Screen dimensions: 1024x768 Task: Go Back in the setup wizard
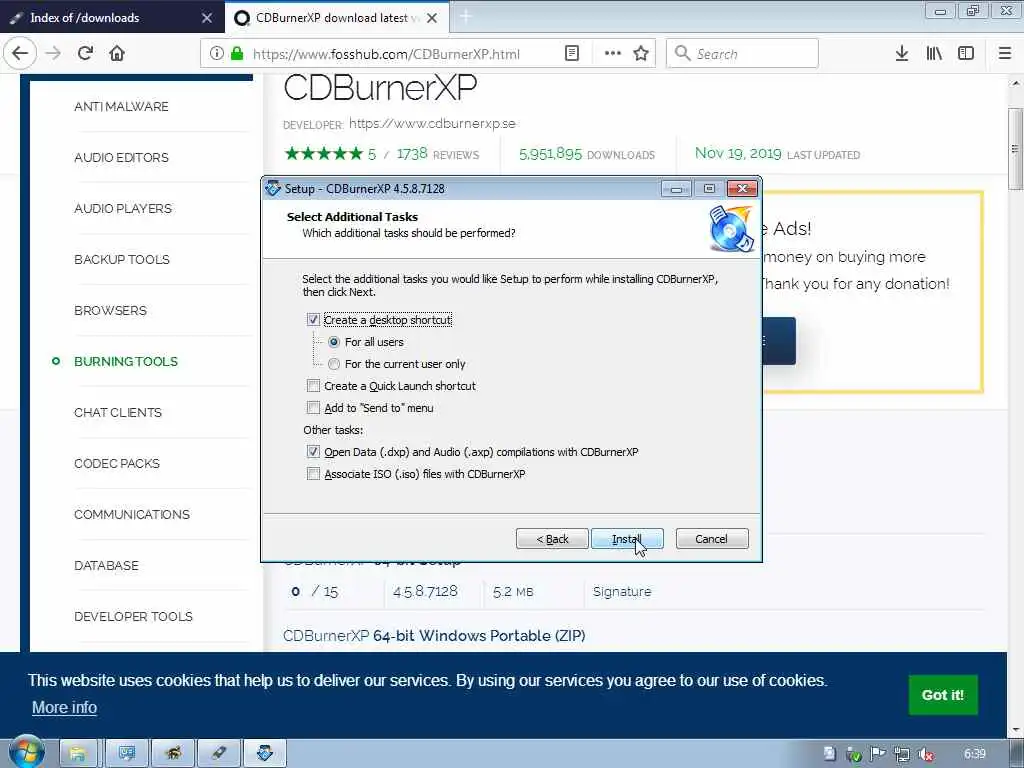(552, 539)
